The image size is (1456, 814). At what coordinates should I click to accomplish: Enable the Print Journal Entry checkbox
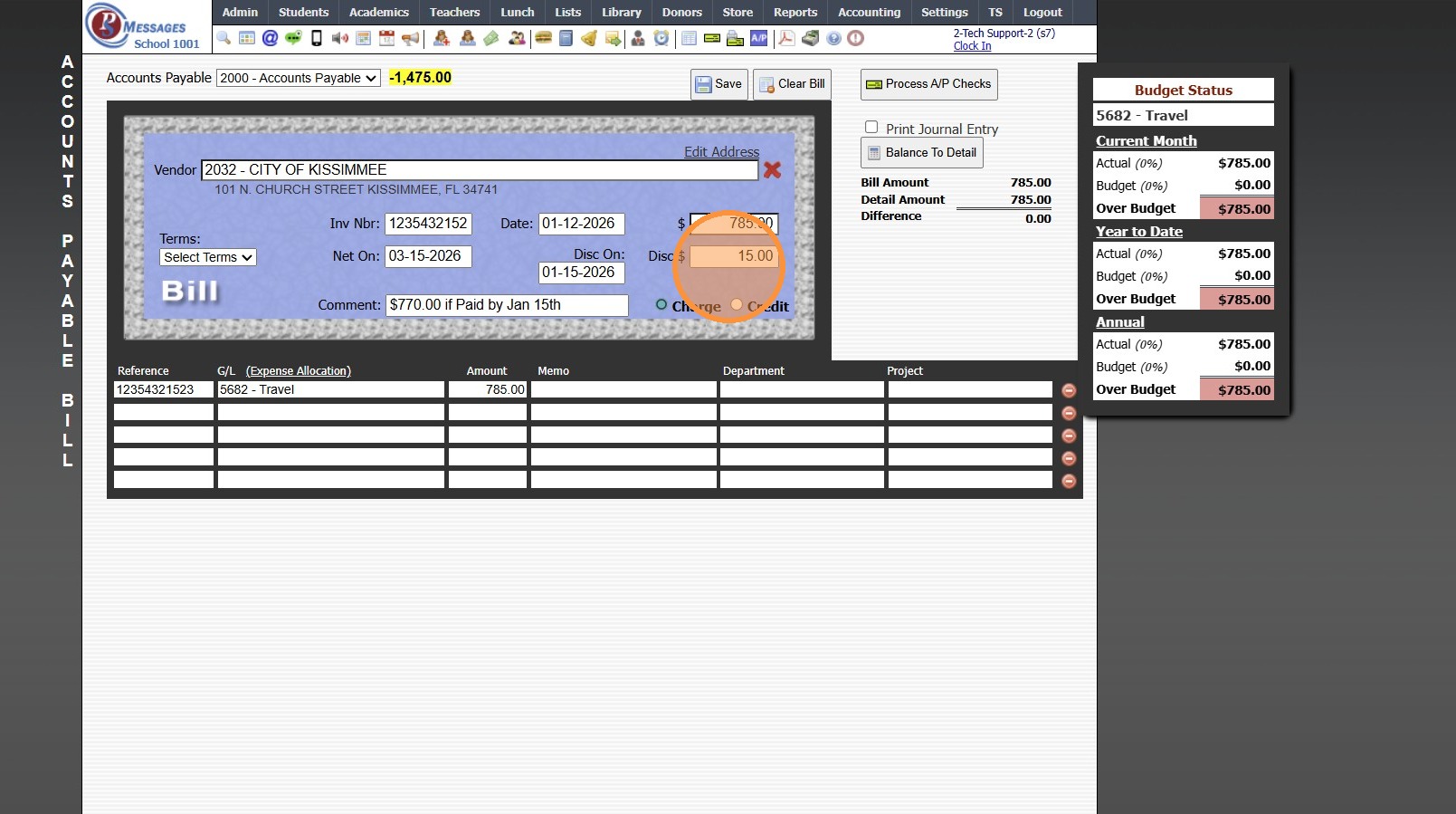871,128
